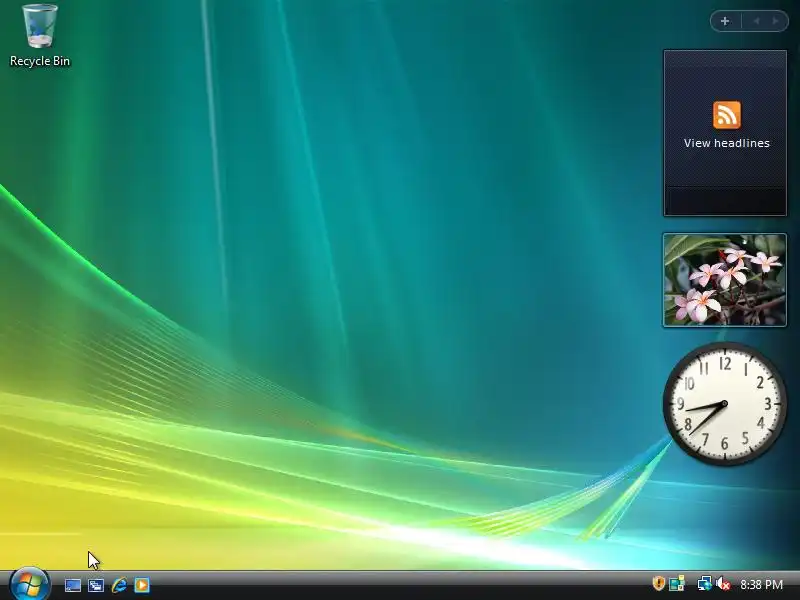Click the flower slideshow gadget photo
800x600 pixels.
coord(724,280)
